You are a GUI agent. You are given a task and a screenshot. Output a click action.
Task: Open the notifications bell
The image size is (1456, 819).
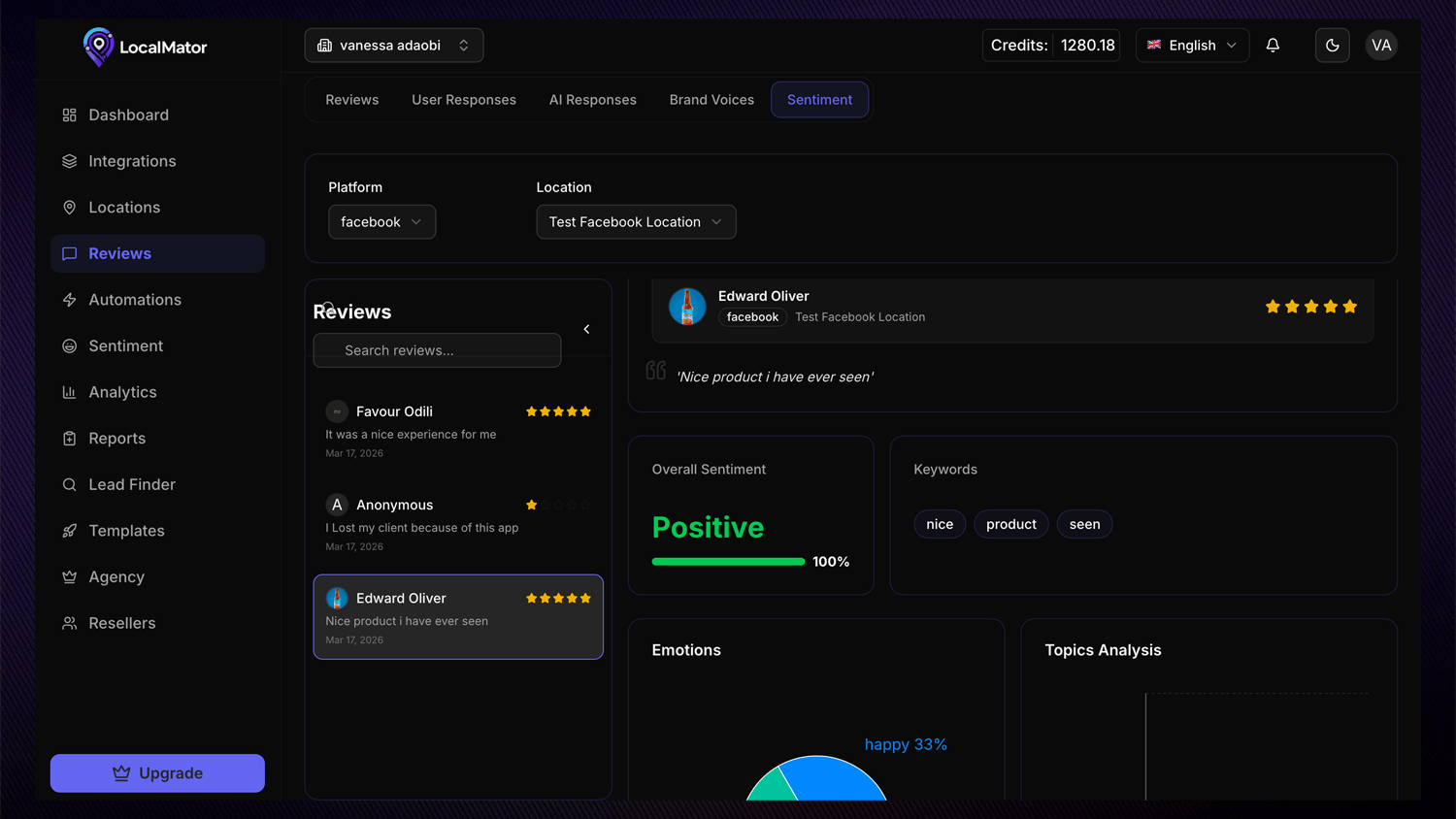coord(1273,46)
